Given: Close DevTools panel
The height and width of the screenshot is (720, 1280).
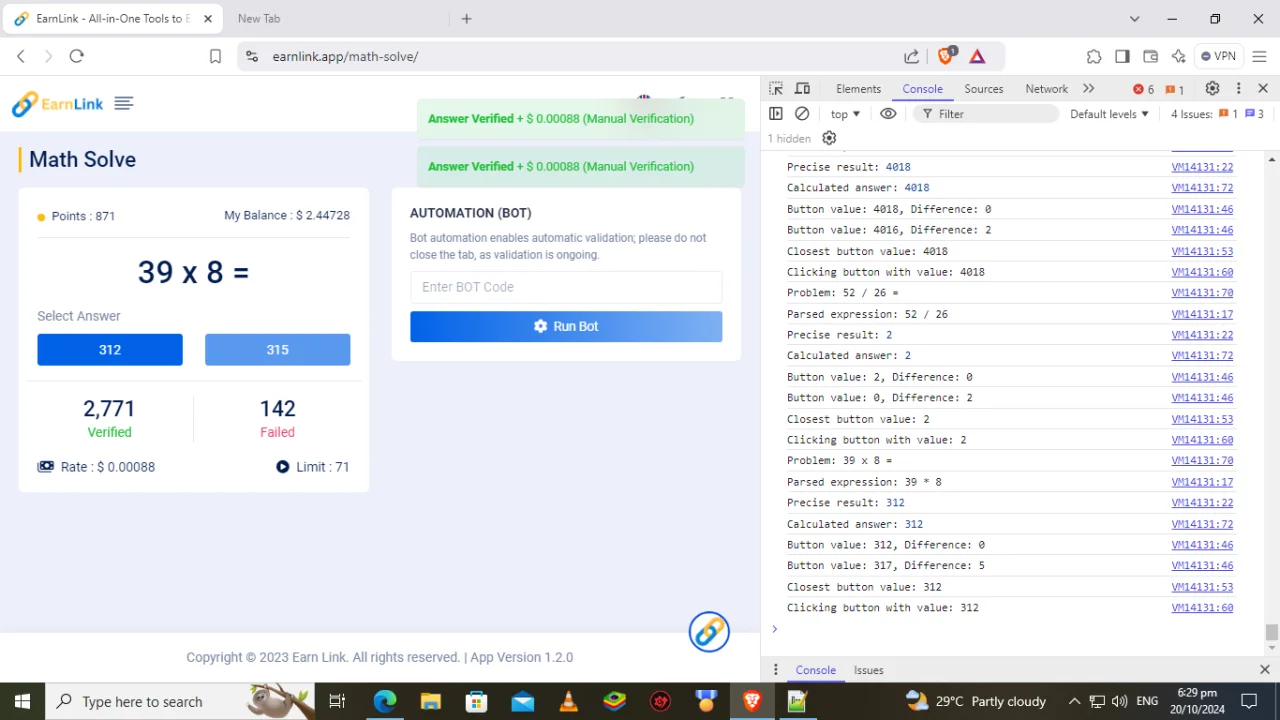Looking at the screenshot, I should click(x=1263, y=89).
